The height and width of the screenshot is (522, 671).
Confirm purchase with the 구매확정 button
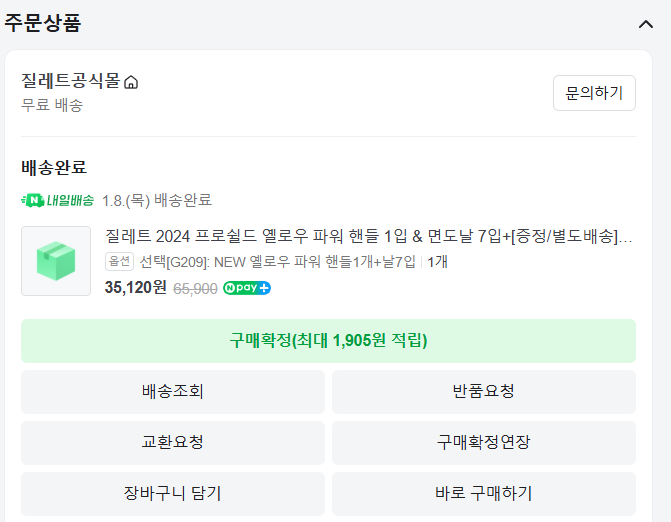[328, 341]
